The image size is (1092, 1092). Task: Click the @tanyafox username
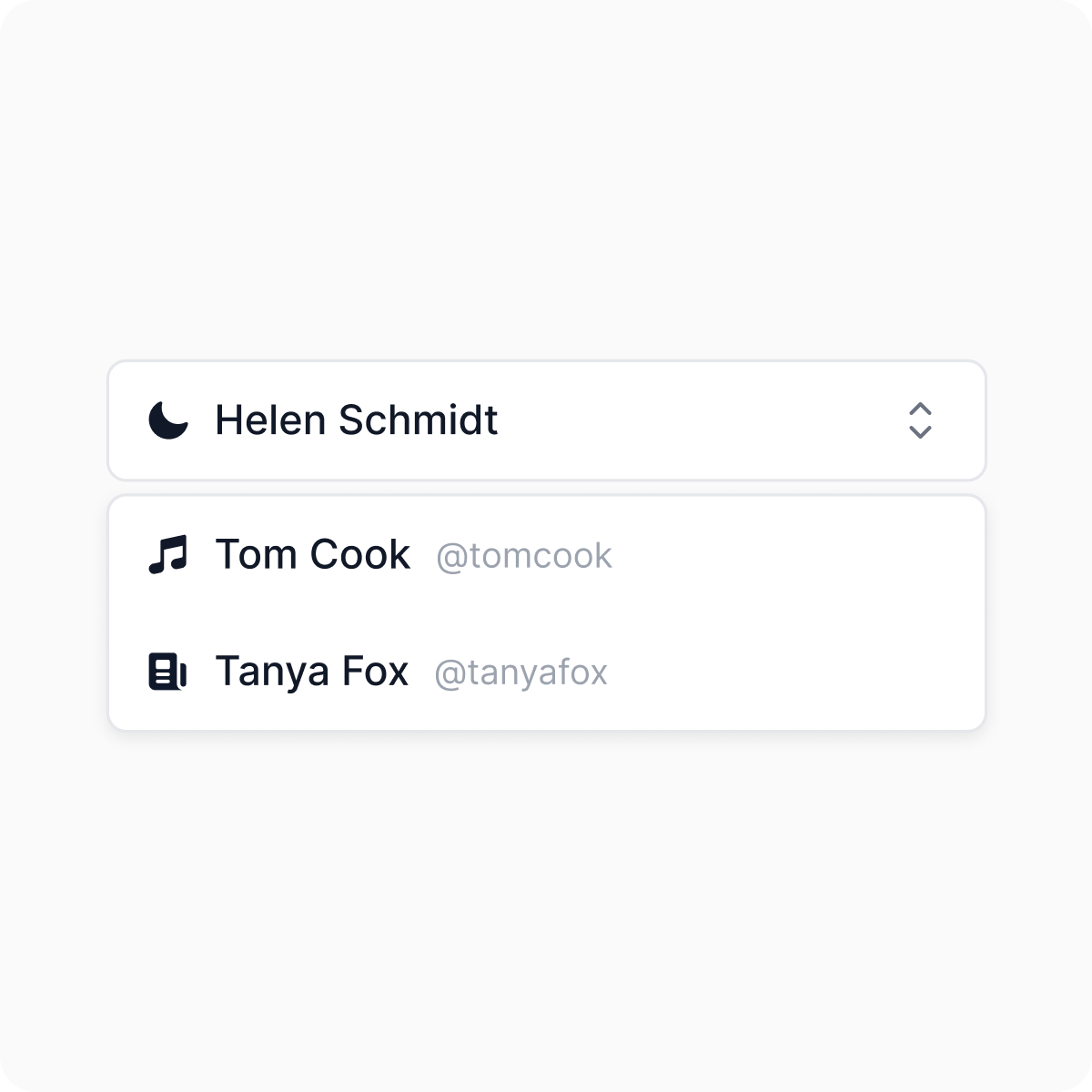tap(521, 673)
